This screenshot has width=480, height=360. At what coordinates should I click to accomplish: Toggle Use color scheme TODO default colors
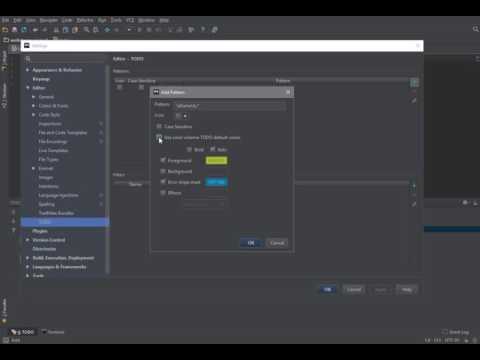[159, 137]
